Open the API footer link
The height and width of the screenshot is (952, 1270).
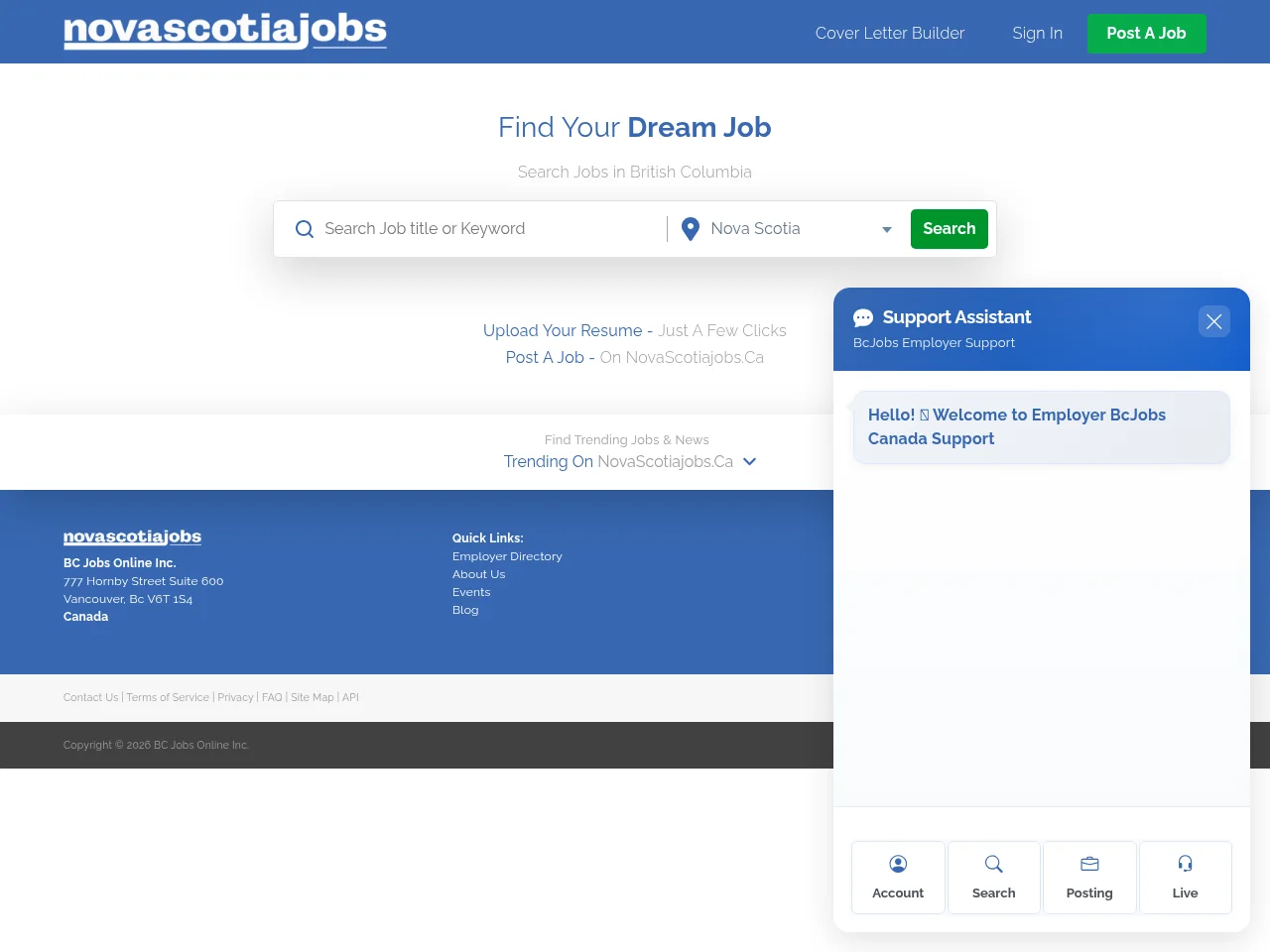click(x=350, y=697)
